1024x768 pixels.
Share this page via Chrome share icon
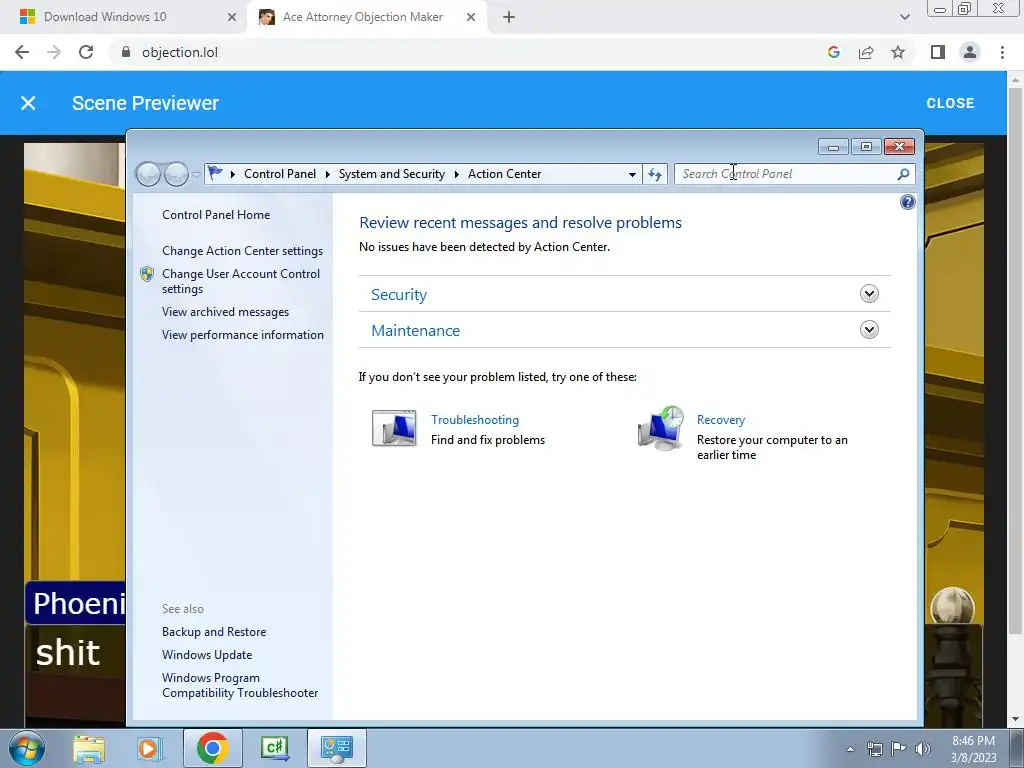pyautogui.click(x=866, y=52)
